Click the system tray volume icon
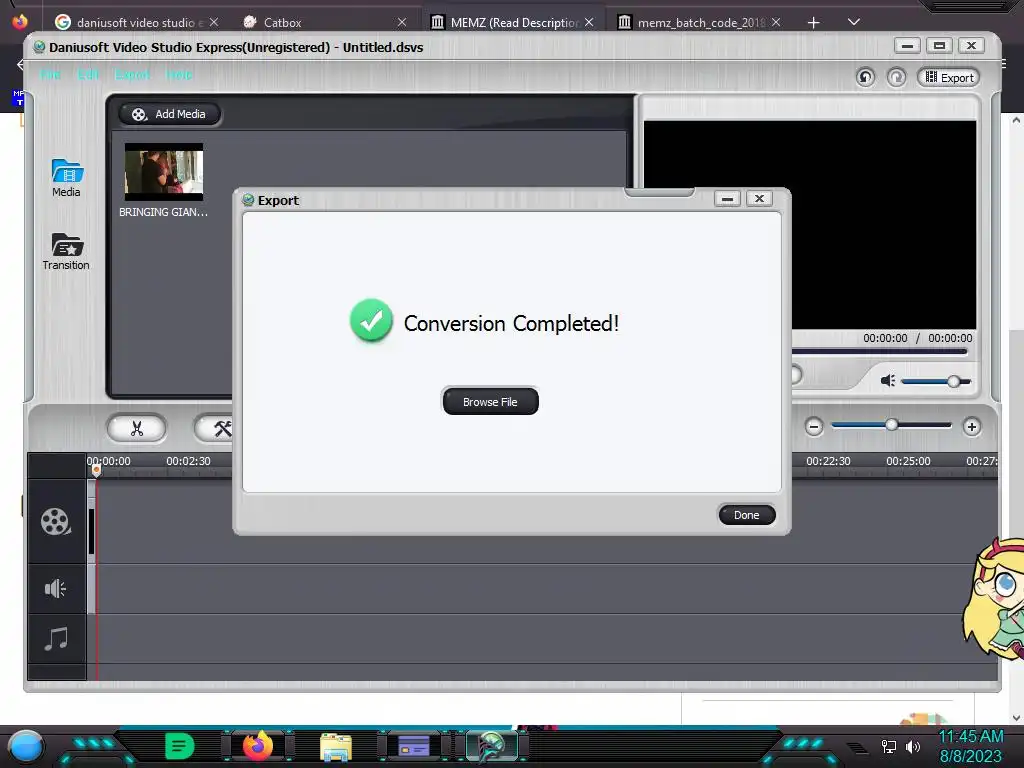Viewport: 1024px width, 768px height. (913, 746)
